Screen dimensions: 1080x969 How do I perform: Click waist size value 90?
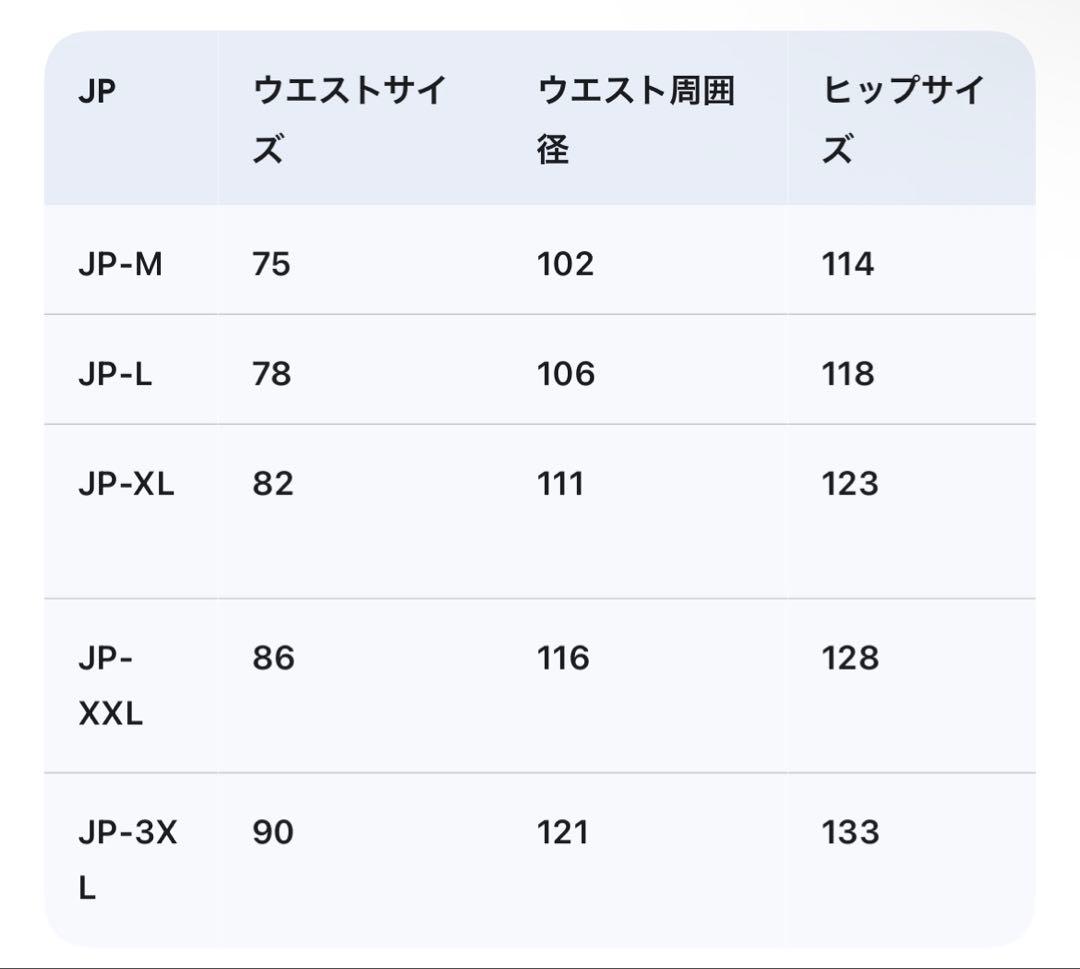pos(273,832)
